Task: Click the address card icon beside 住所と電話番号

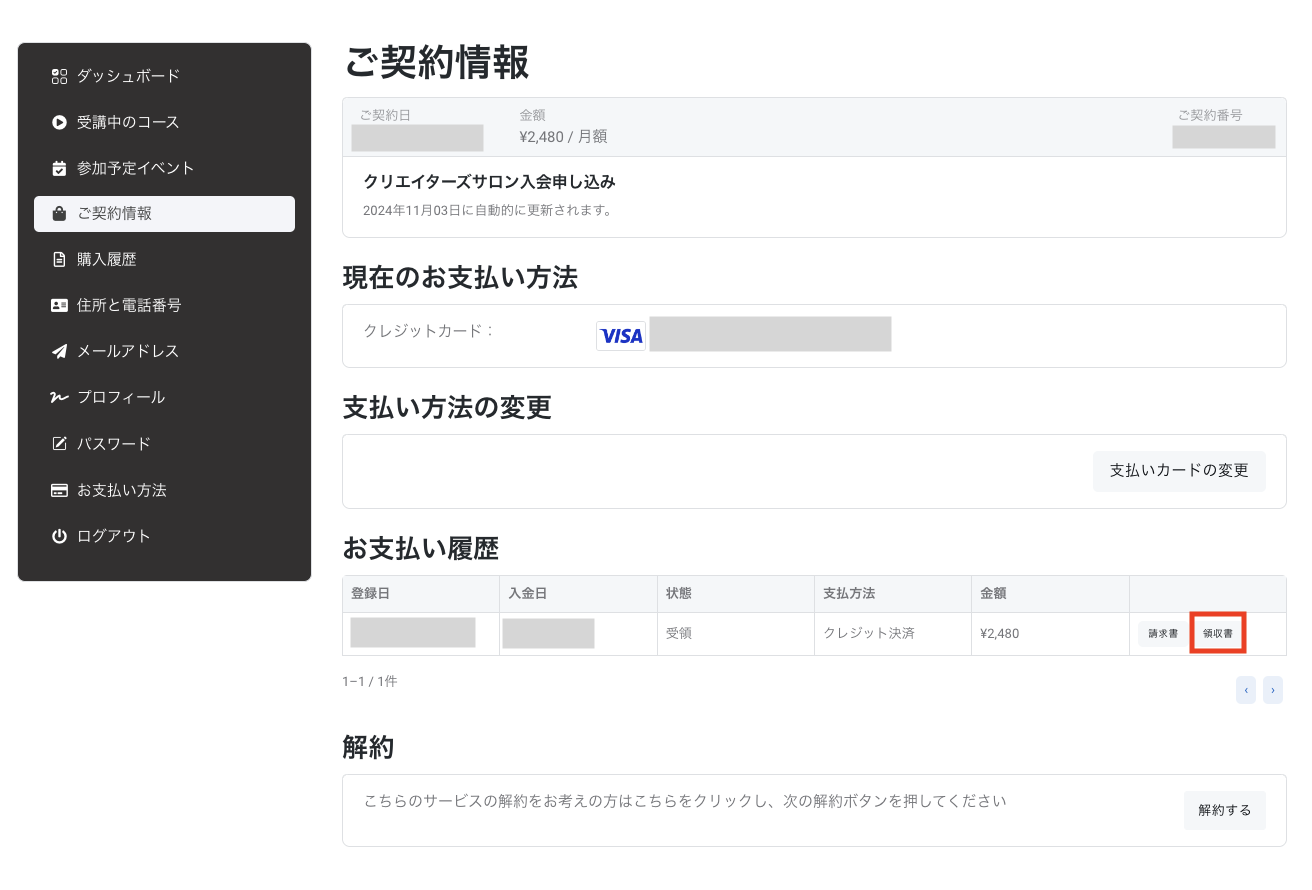Action: tap(59, 306)
